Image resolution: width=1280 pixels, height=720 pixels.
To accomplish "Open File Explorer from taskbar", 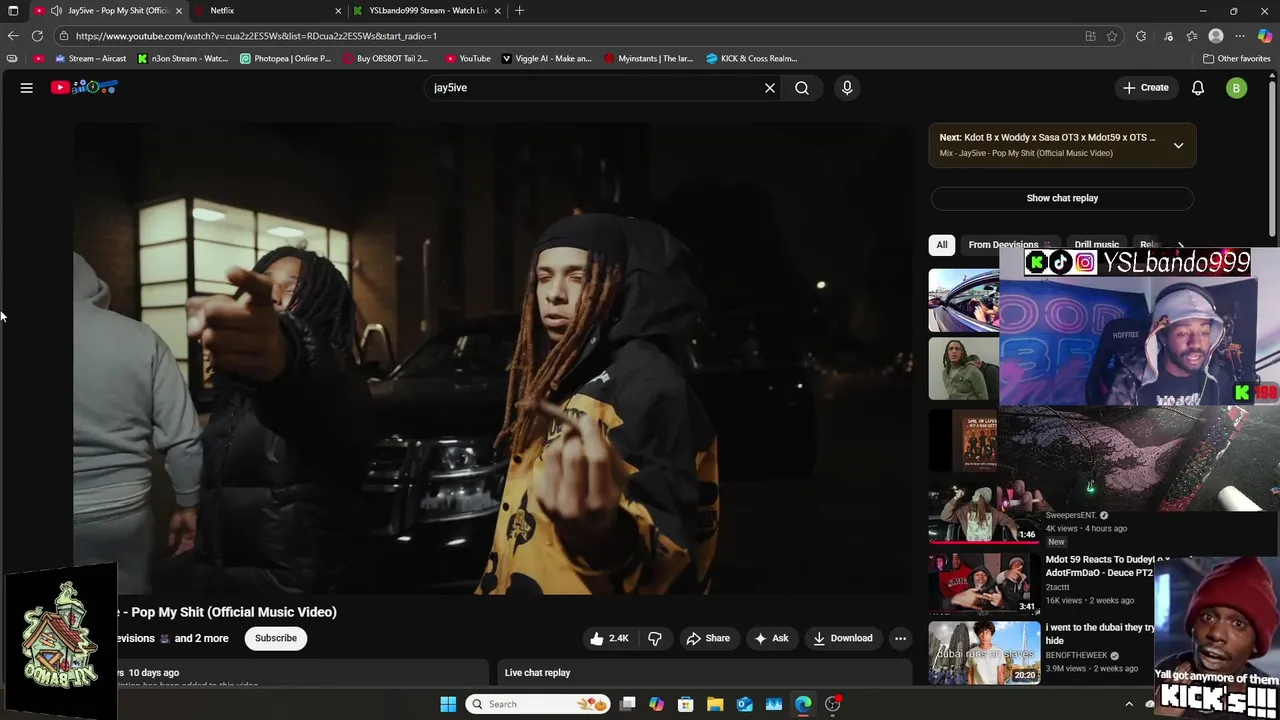I will point(715,704).
